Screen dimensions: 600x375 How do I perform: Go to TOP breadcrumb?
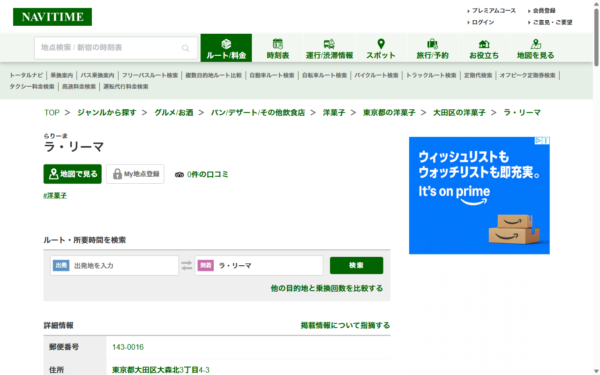coord(52,112)
